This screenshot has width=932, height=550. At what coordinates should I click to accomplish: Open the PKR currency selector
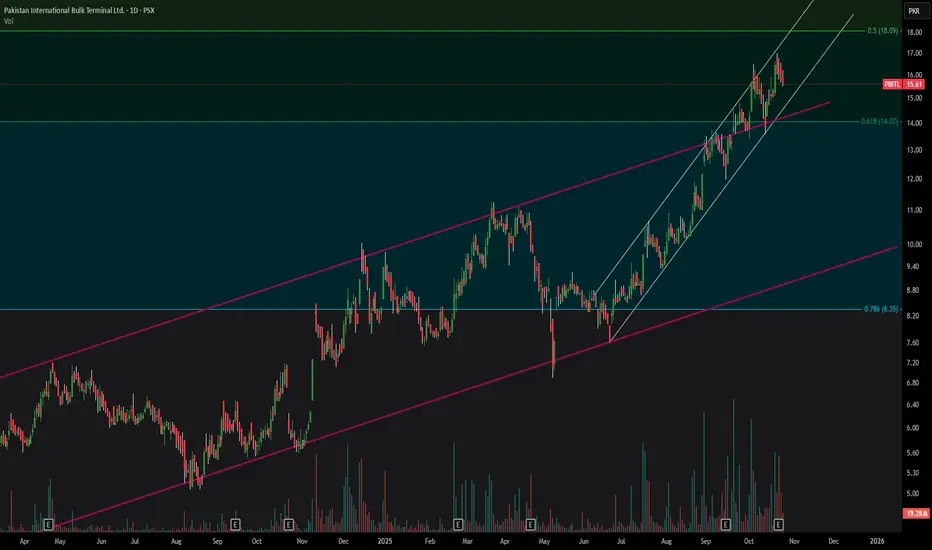(914, 11)
